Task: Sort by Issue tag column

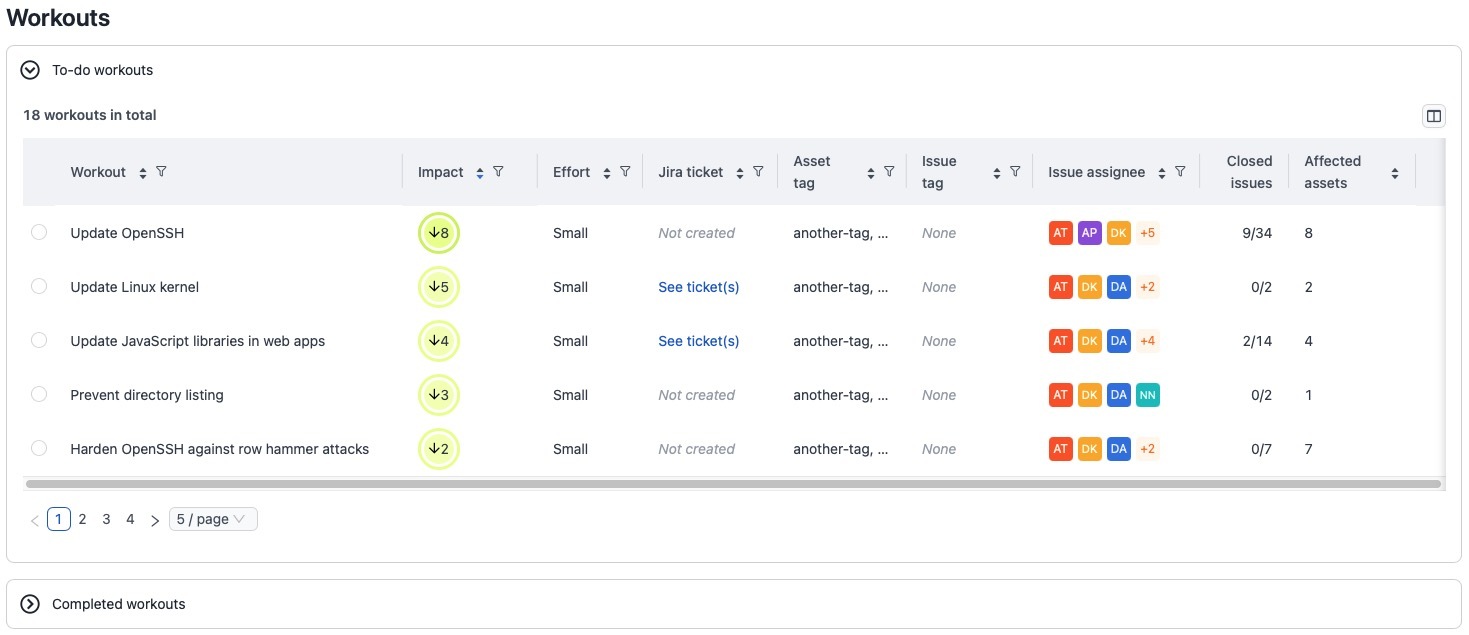Action: pyautogui.click(x=997, y=173)
